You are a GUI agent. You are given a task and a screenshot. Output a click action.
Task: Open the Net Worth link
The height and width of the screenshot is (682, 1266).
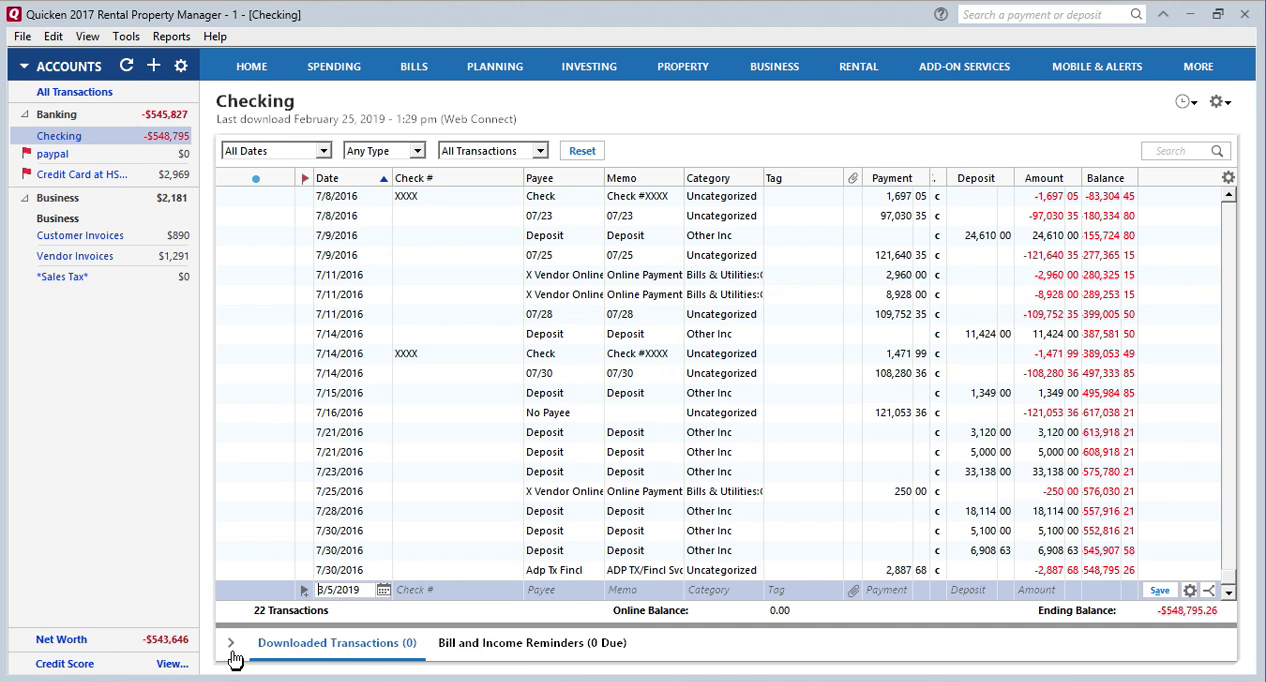click(61, 640)
